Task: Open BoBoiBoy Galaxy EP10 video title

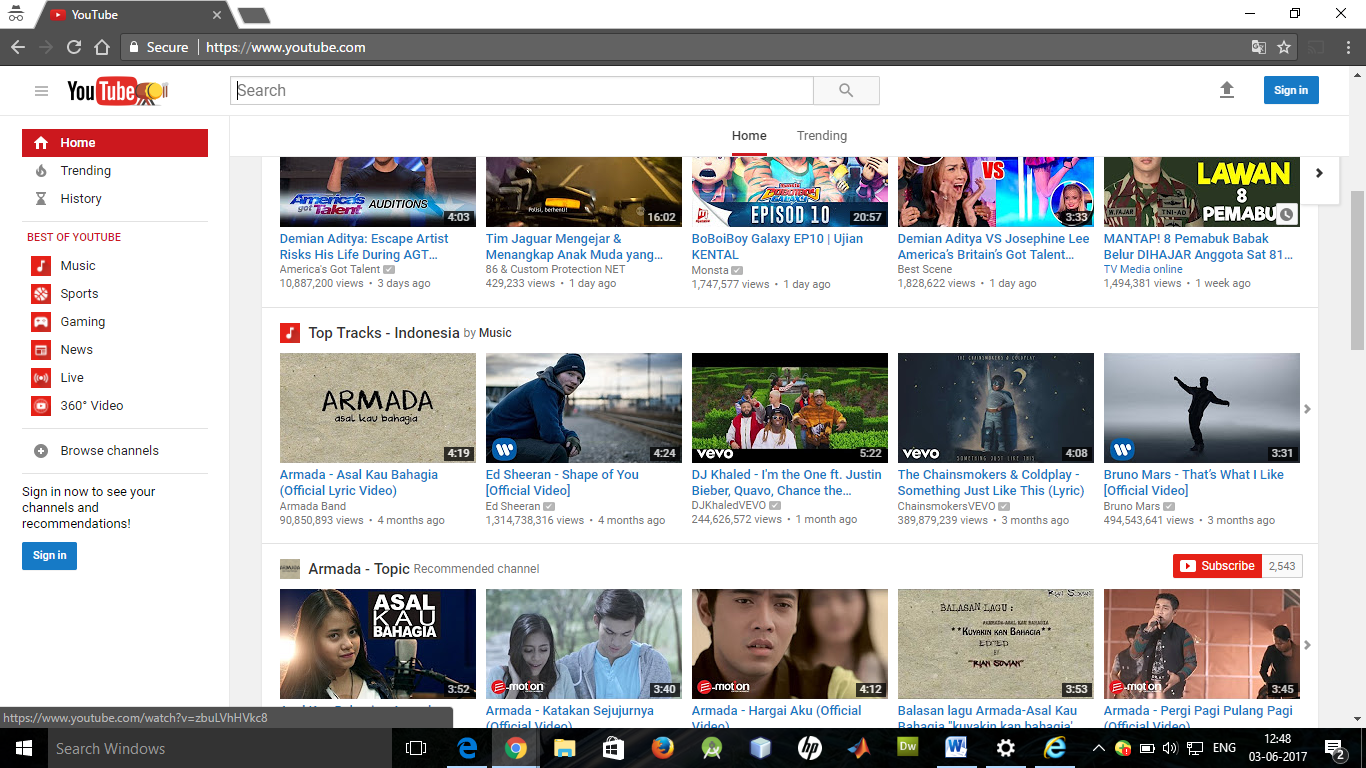Action: click(x=777, y=247)
